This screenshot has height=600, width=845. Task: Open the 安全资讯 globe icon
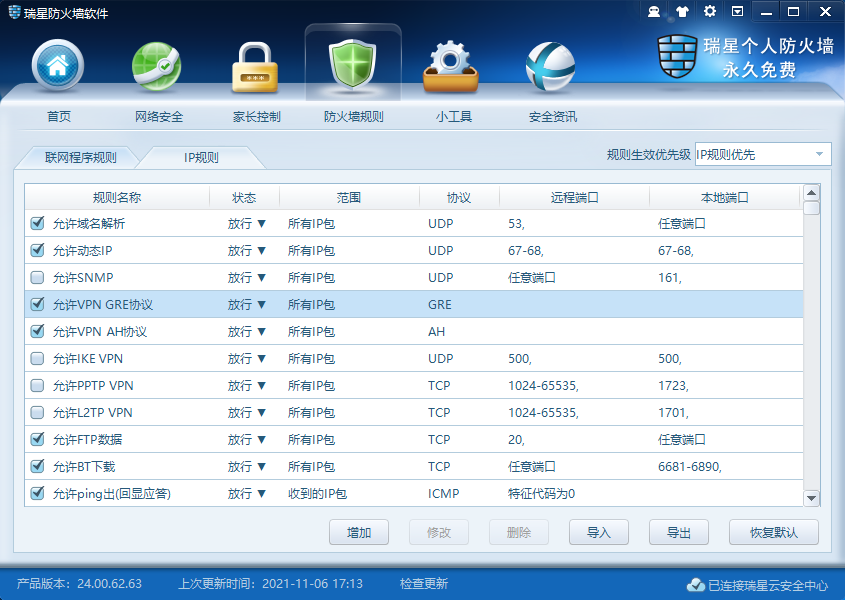click(x=550, y=67)
